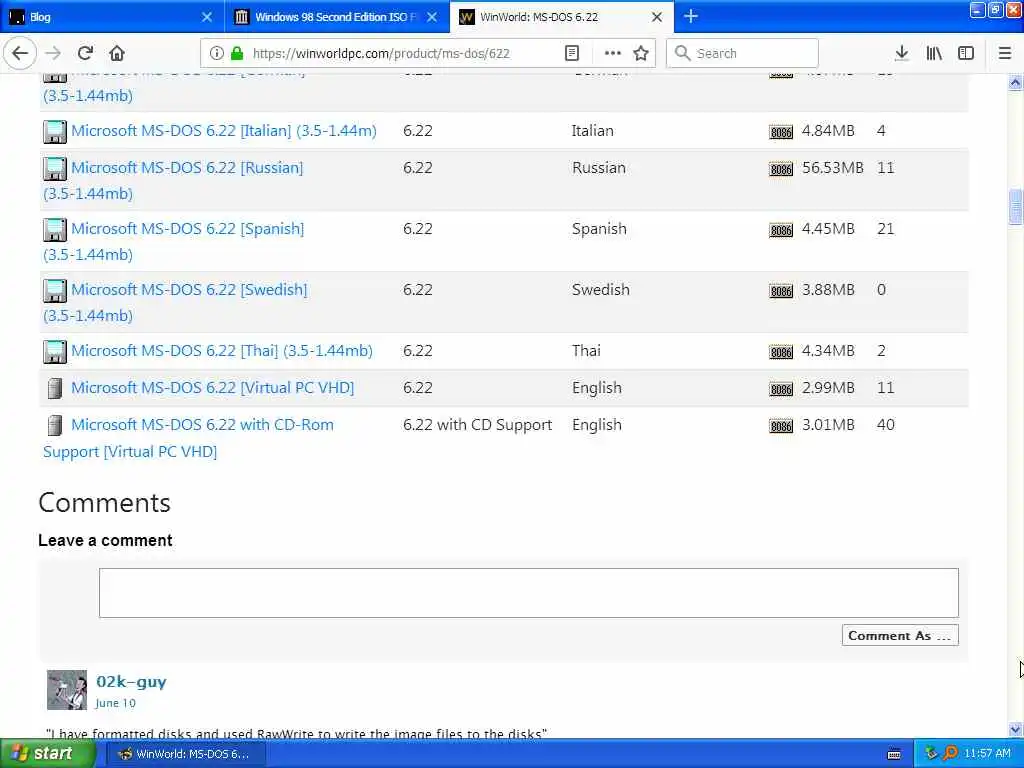Click the page scrollbar down arrow
The width and height of the screenshot is (1024, 768).
pyautogui.click(x=1015, y=729)
